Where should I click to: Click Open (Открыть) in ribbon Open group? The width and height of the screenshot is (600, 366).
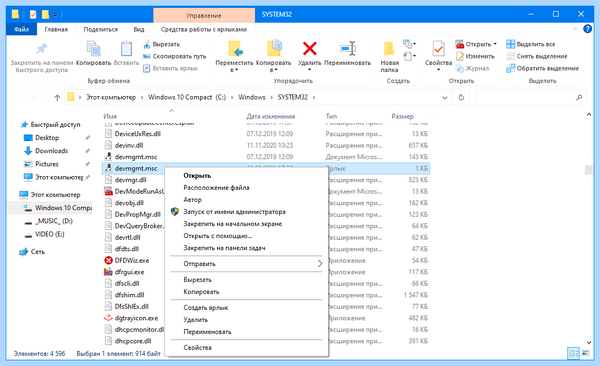click(x=473, y=44)
